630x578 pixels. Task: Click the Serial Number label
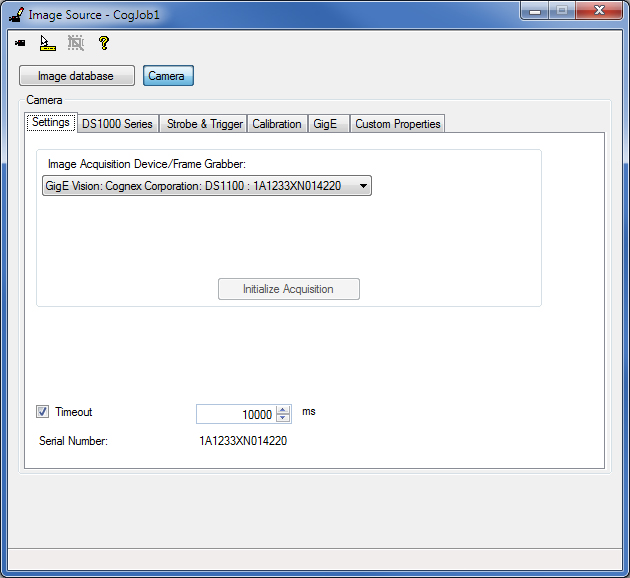74,441
